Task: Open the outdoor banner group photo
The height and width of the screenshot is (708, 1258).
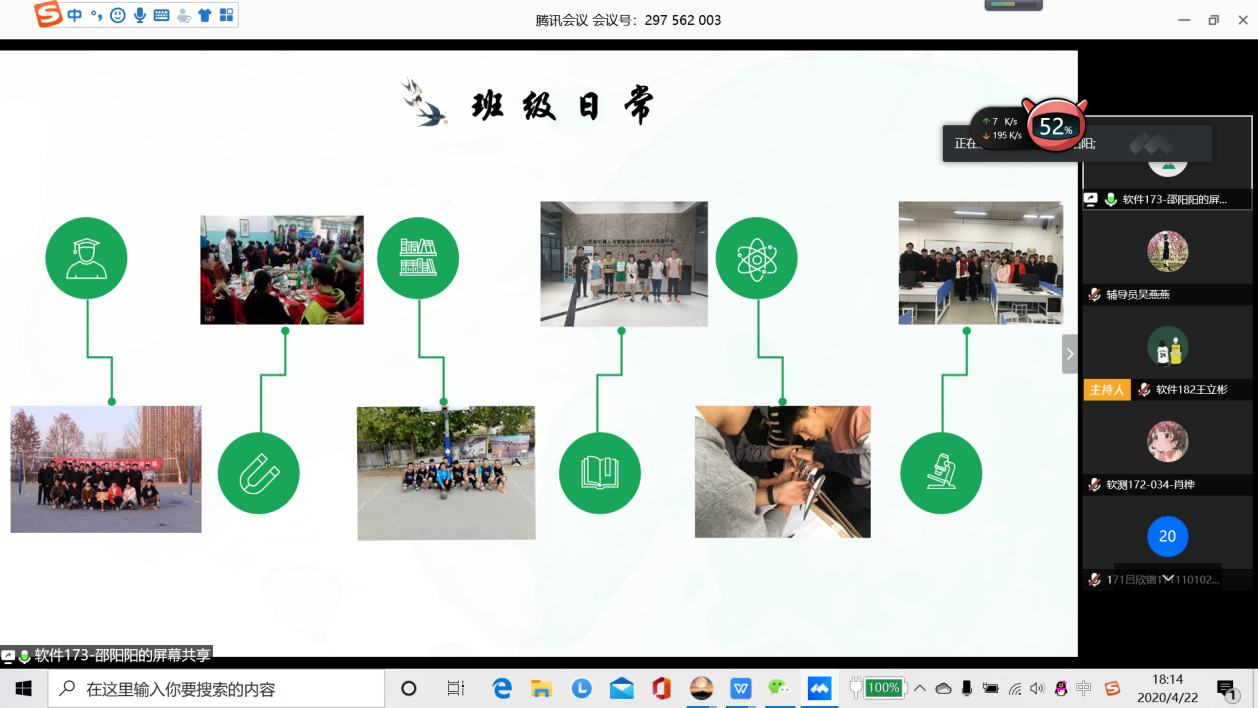Action: [x=106, y=469]
